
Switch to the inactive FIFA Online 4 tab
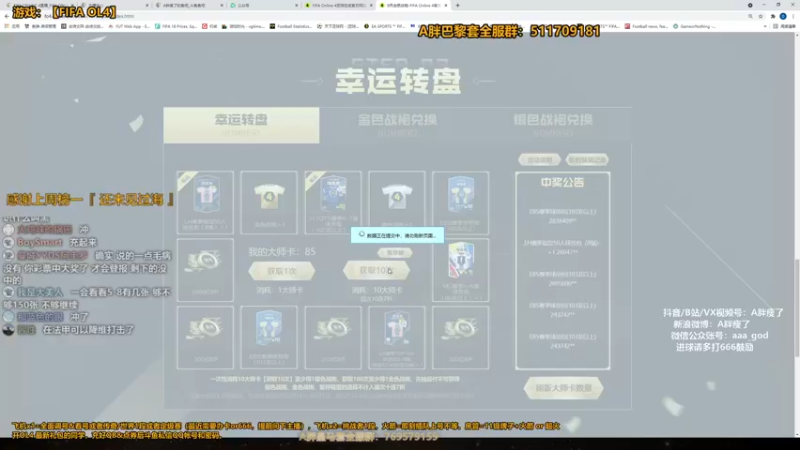[x=338, y=5]
